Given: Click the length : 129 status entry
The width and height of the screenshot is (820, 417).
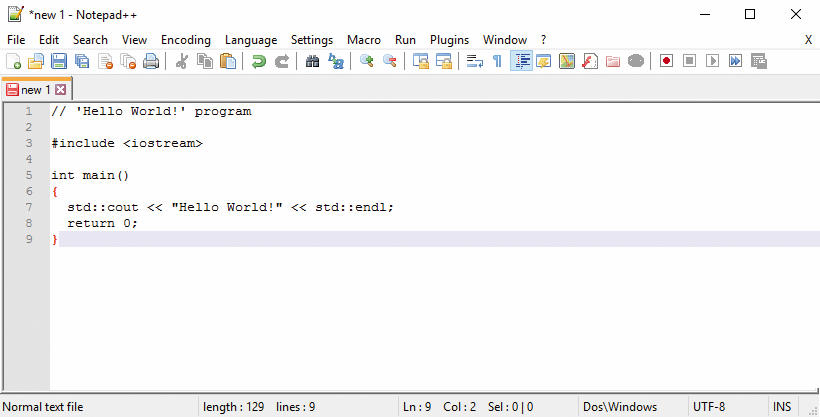Looking at the screenshot, I should 233,407.
